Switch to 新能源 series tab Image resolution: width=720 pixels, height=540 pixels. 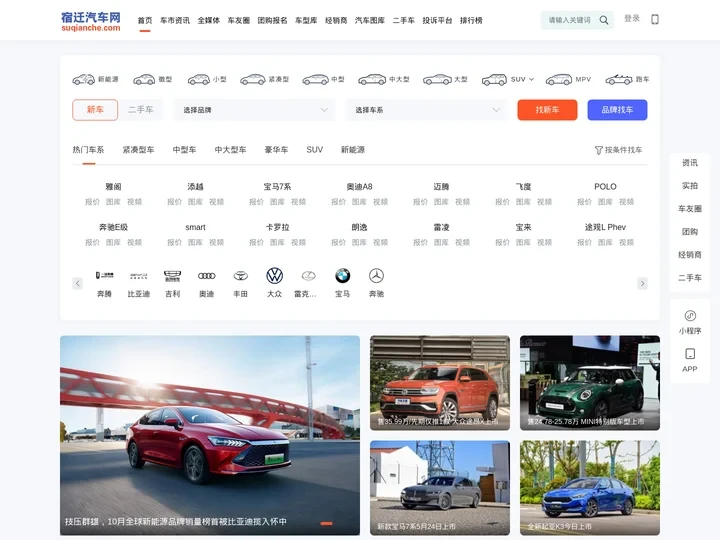pyautogui.click(x=353, y=150)
